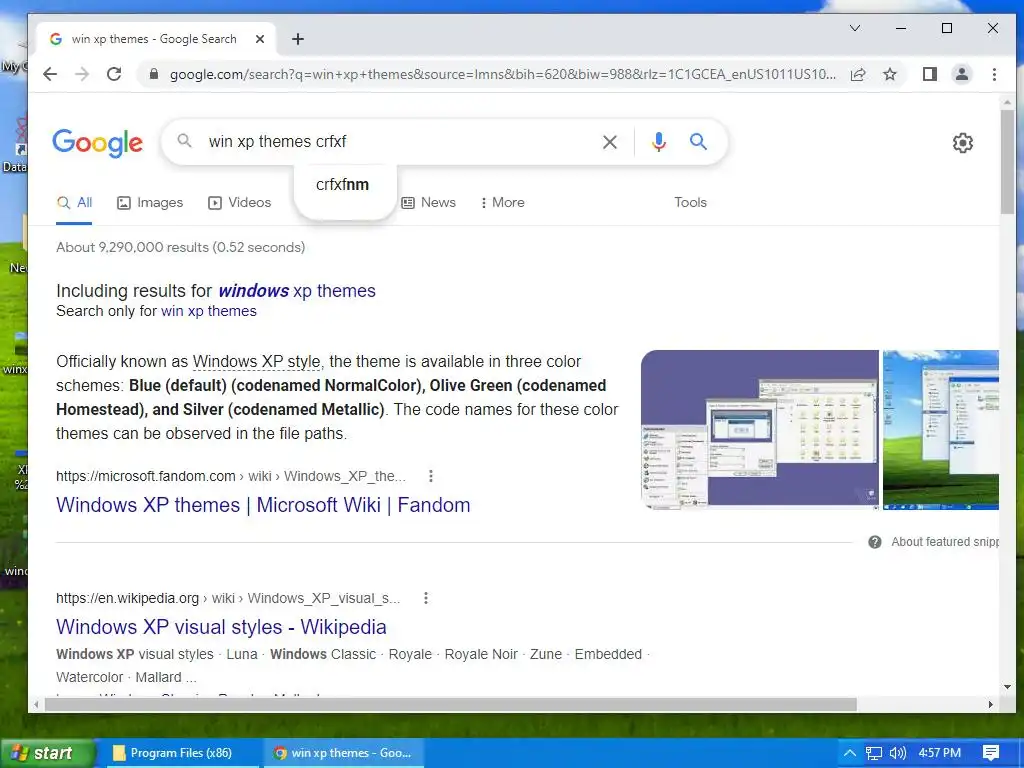
Task: Switch to the News results tab
Action: point(428,202)
